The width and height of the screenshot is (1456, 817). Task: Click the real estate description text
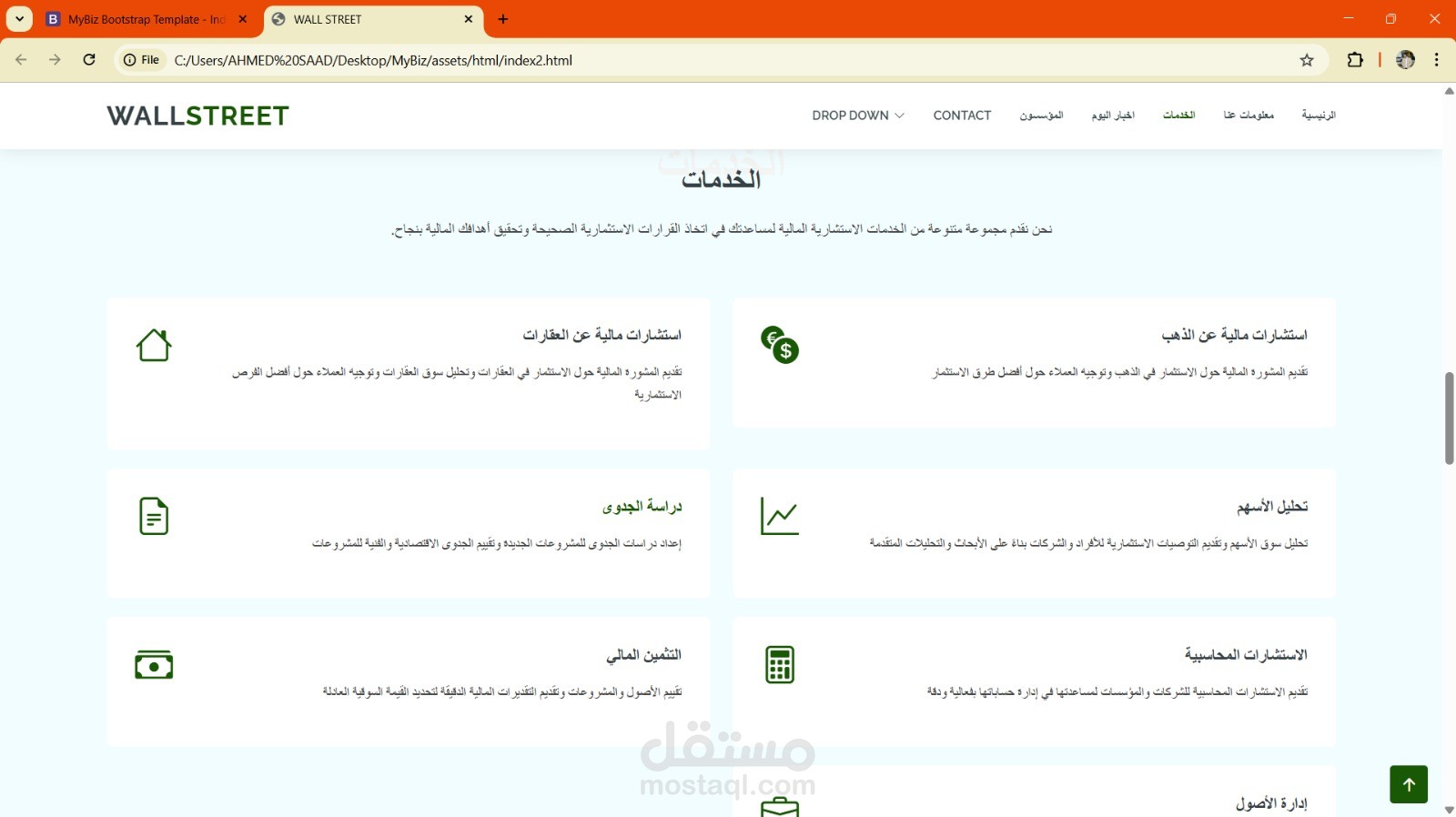click(457, 383)
